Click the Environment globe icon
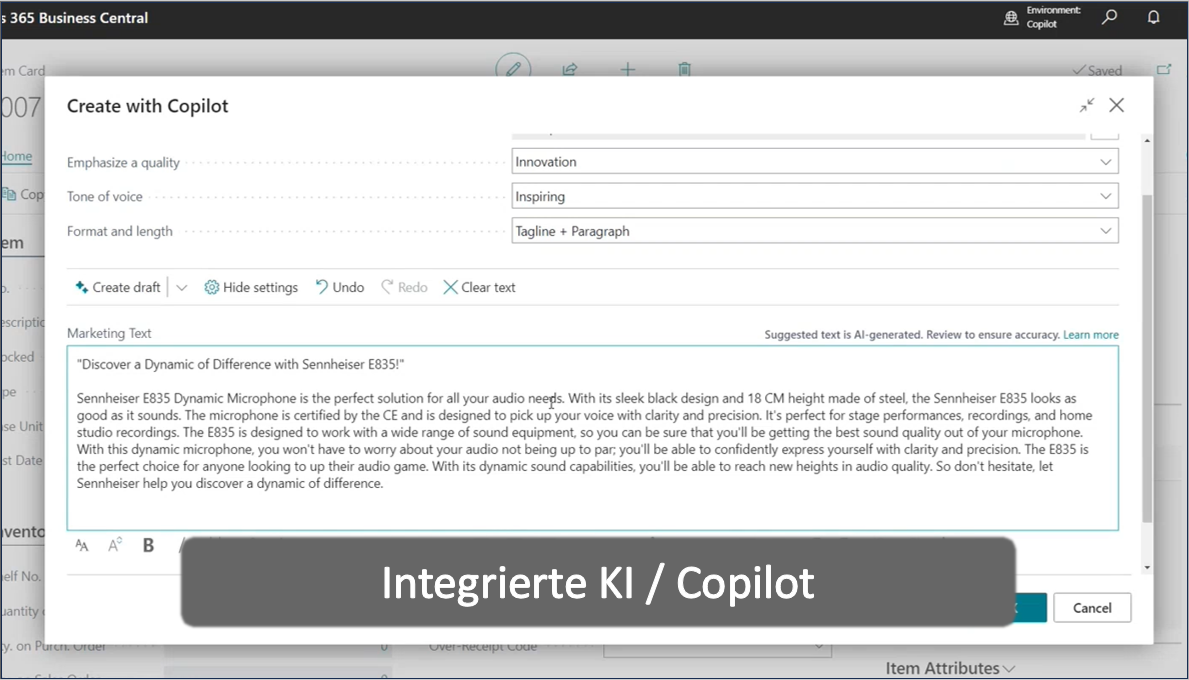1189x680 pixels. 1011,17
